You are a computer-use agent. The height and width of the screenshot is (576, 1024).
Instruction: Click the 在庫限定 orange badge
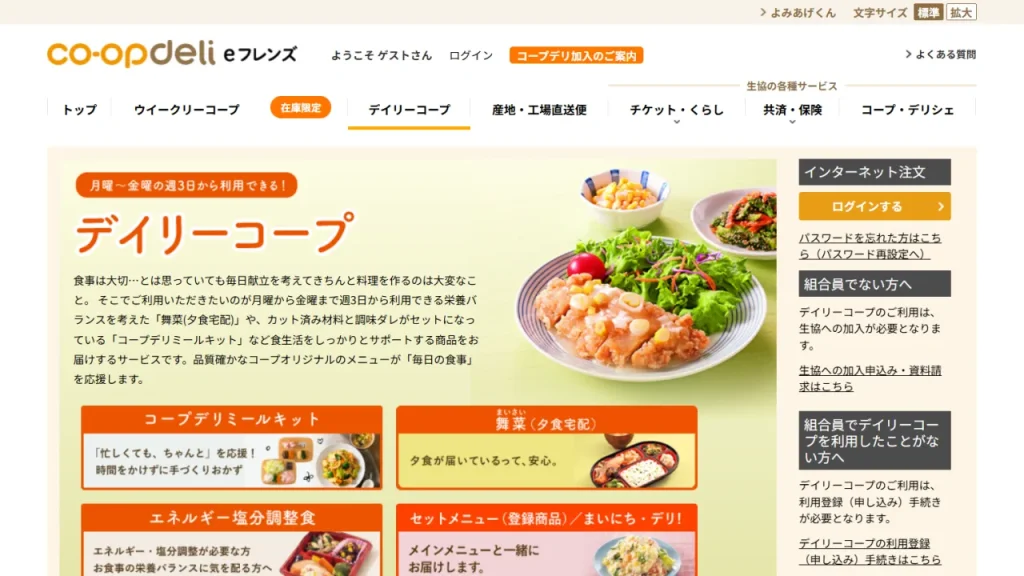tap(300, 108)
